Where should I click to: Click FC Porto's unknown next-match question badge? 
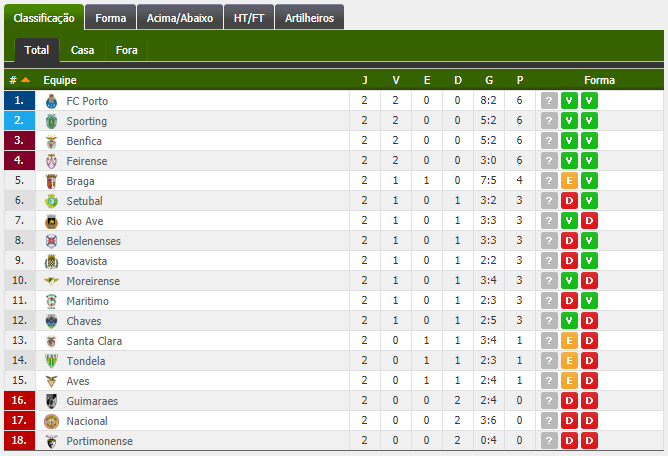(549, 101)
